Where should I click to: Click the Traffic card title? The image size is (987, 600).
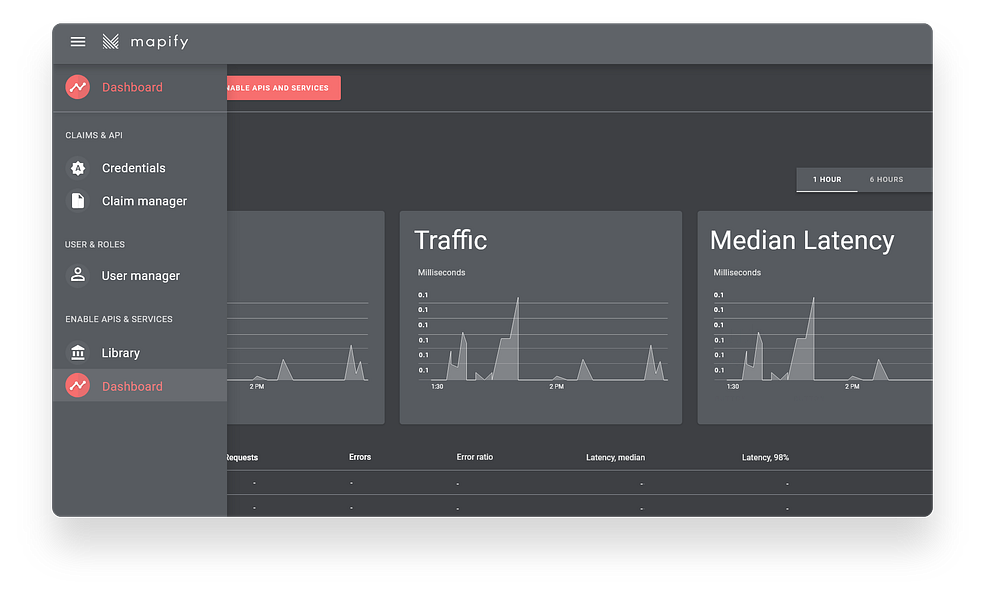[x=451, y=241]
